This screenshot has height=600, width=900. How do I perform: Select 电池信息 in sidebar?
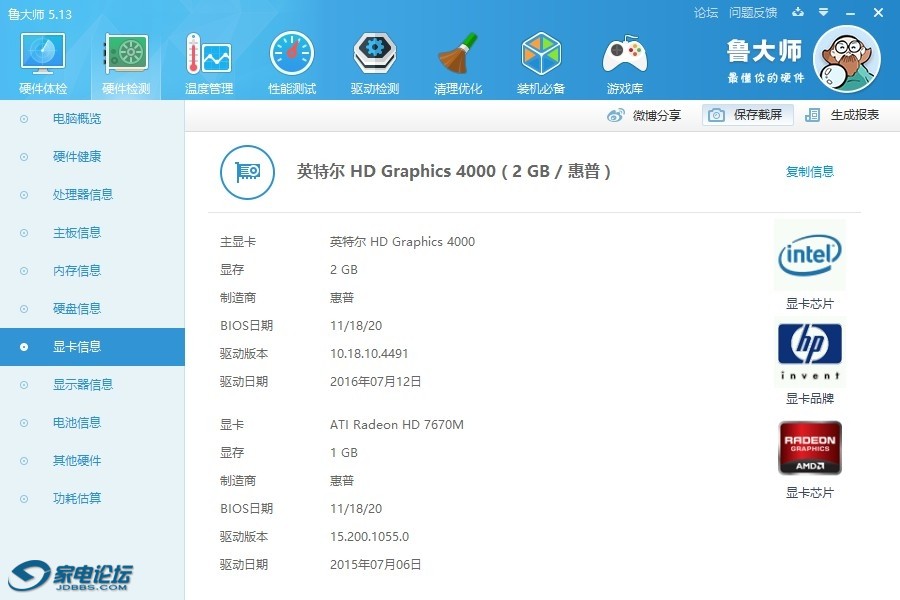(92, 423)
